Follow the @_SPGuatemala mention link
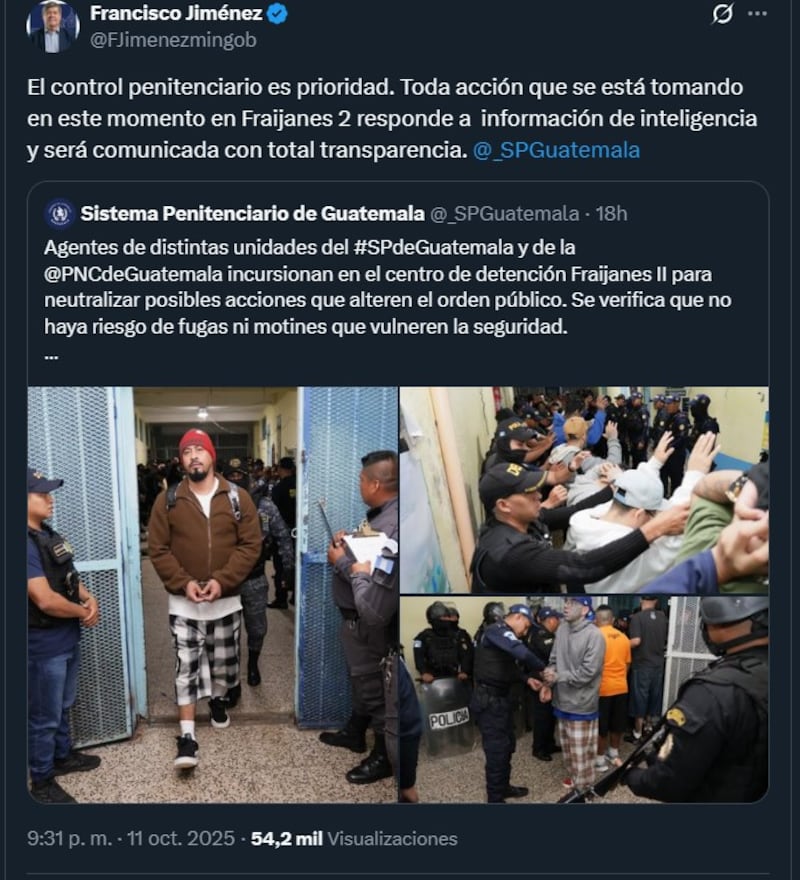 (556, 150)
